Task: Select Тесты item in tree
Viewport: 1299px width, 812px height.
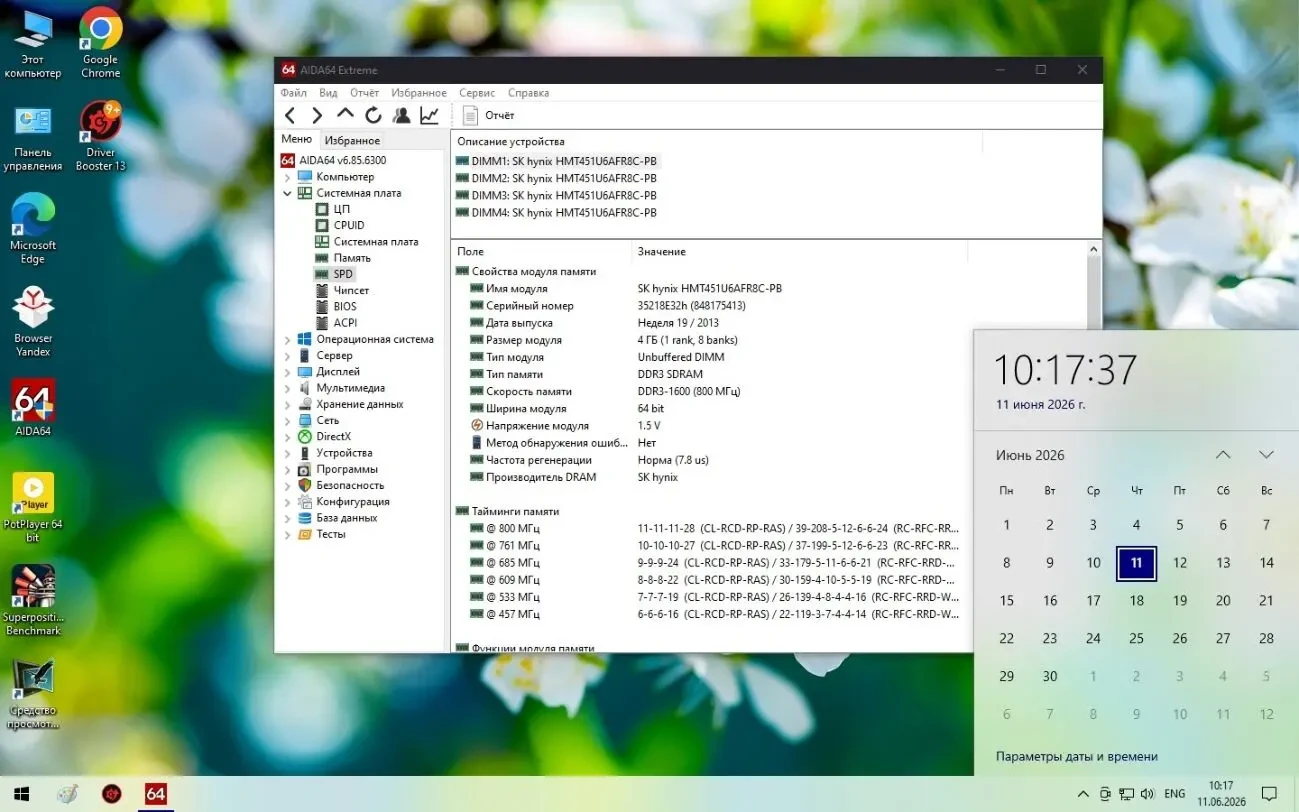Action: pyautogui.click(x=331, y=534)
